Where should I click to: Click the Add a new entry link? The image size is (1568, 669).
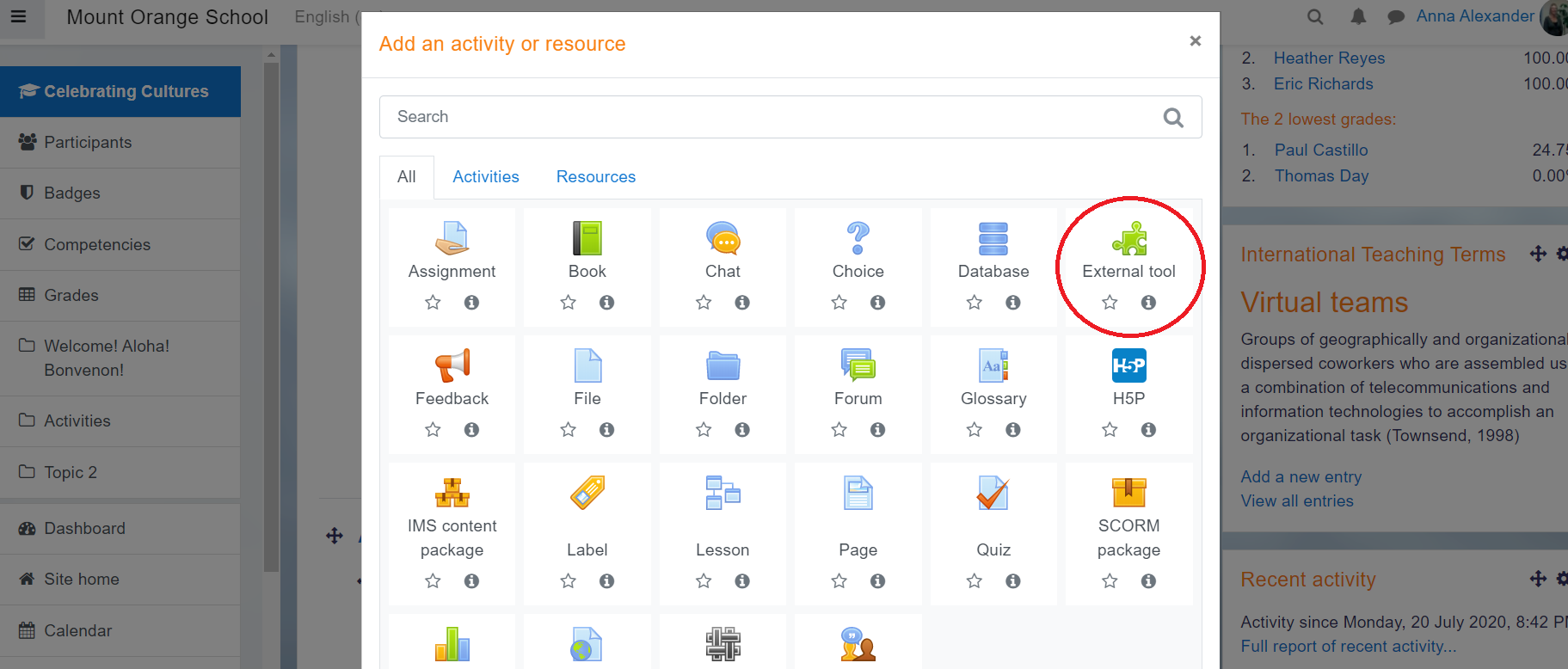point(1301,476)
